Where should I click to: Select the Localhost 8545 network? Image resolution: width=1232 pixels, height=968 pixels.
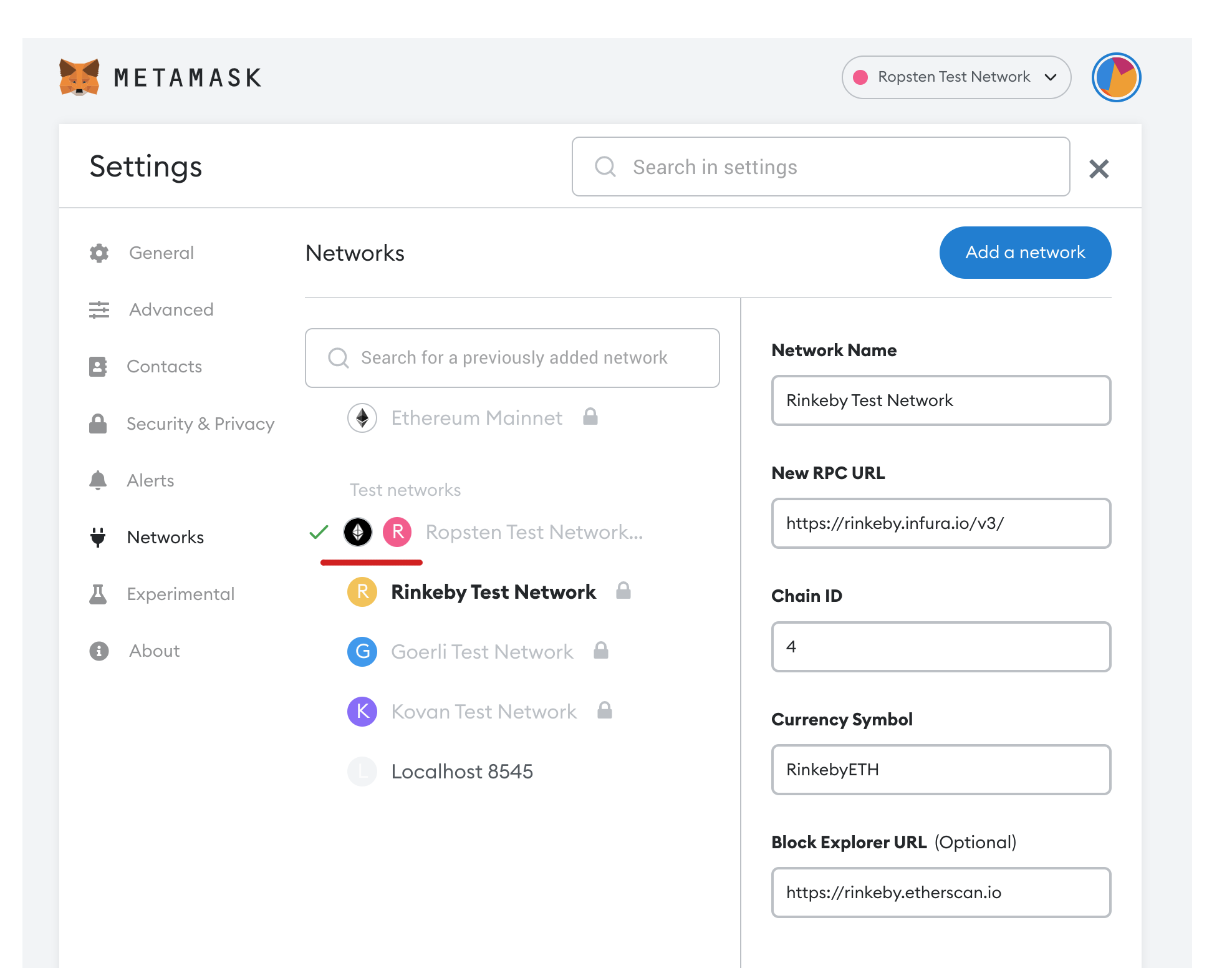pyautogui.click(x=461, y=772)
